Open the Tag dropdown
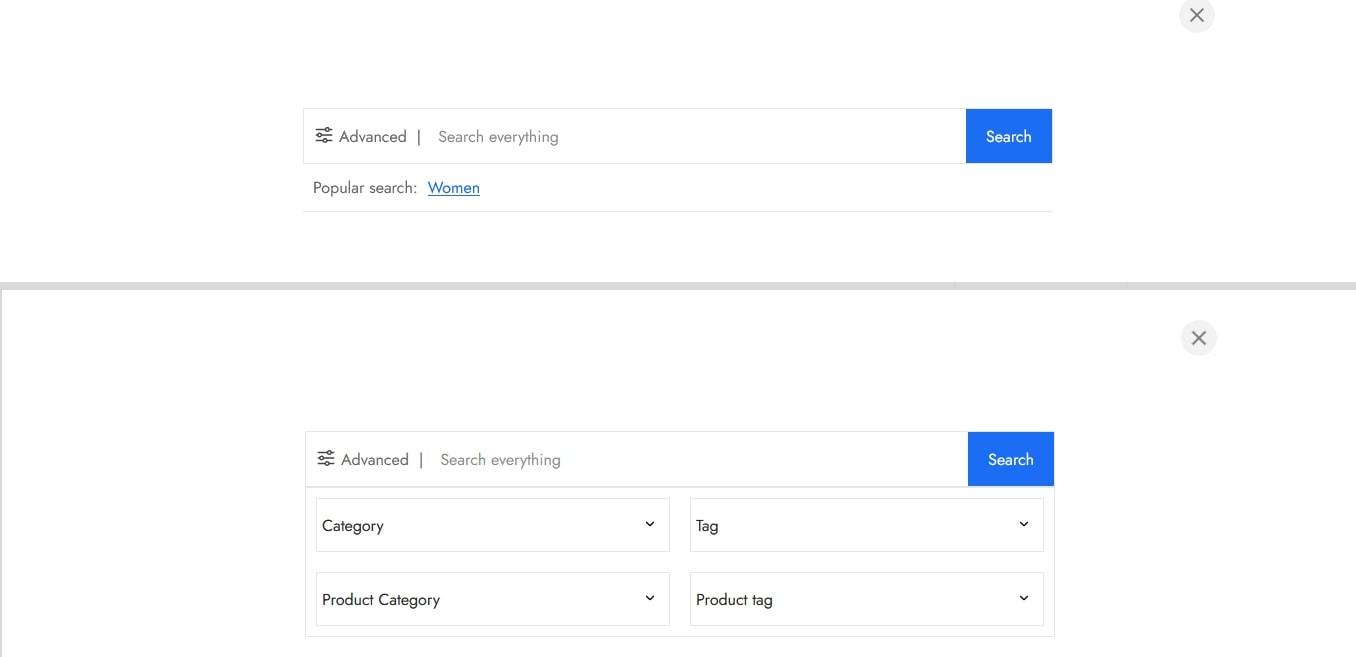The width and height of the screenshot is (1356, 657). click(x=866, y=526)
